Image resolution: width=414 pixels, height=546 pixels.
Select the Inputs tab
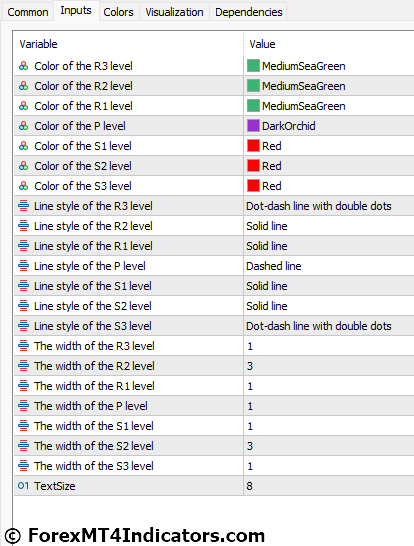[x=76, y=10]
